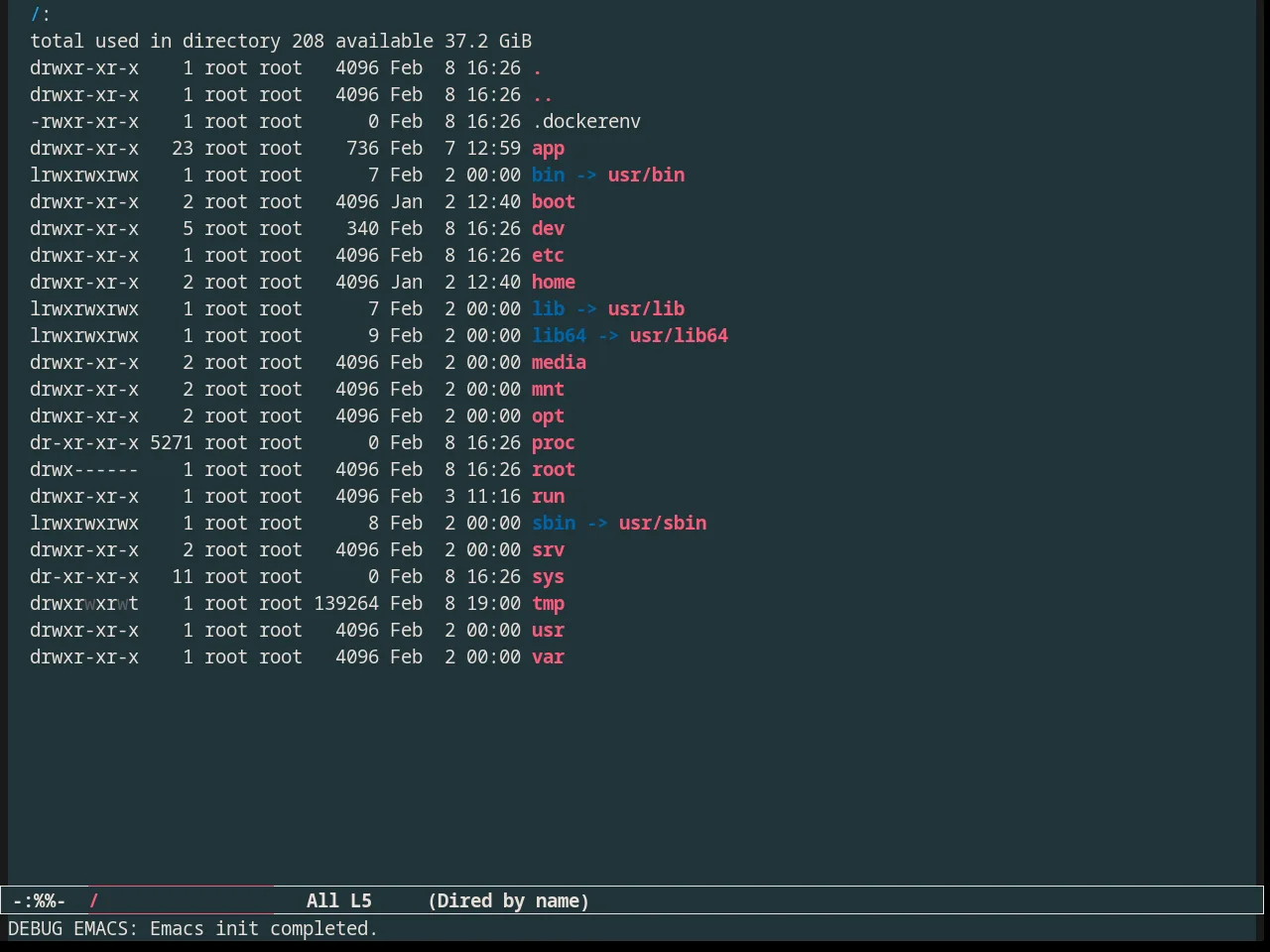Open the media directory entry

[559, 363]
